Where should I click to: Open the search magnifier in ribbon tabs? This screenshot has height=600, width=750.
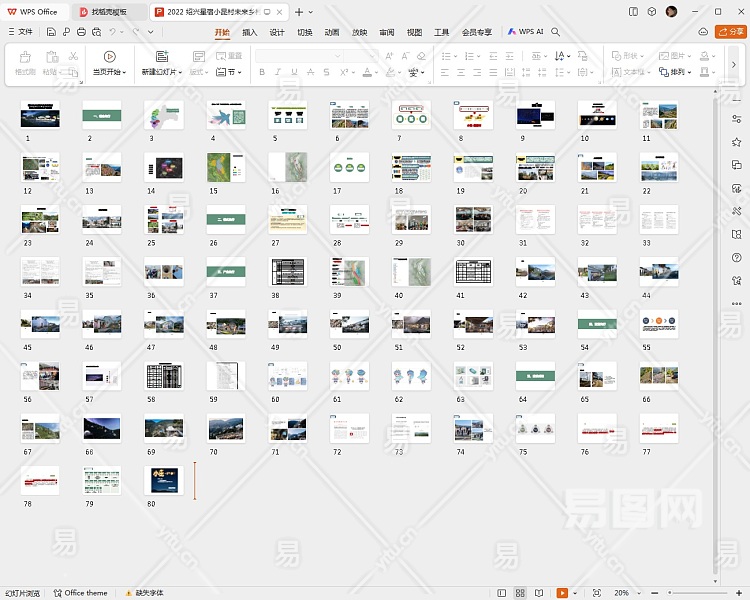[556, 32]
